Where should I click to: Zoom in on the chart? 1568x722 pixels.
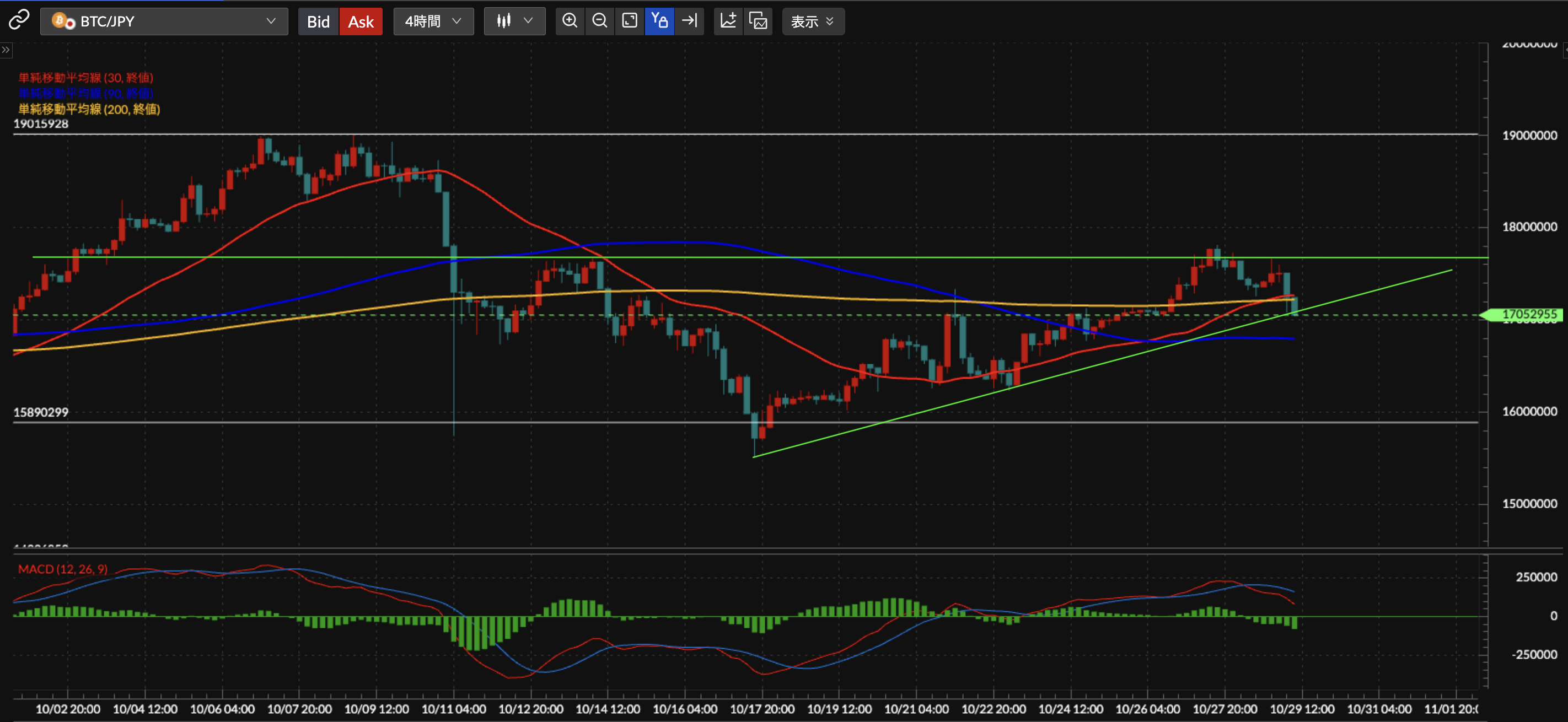coord(570,21)
